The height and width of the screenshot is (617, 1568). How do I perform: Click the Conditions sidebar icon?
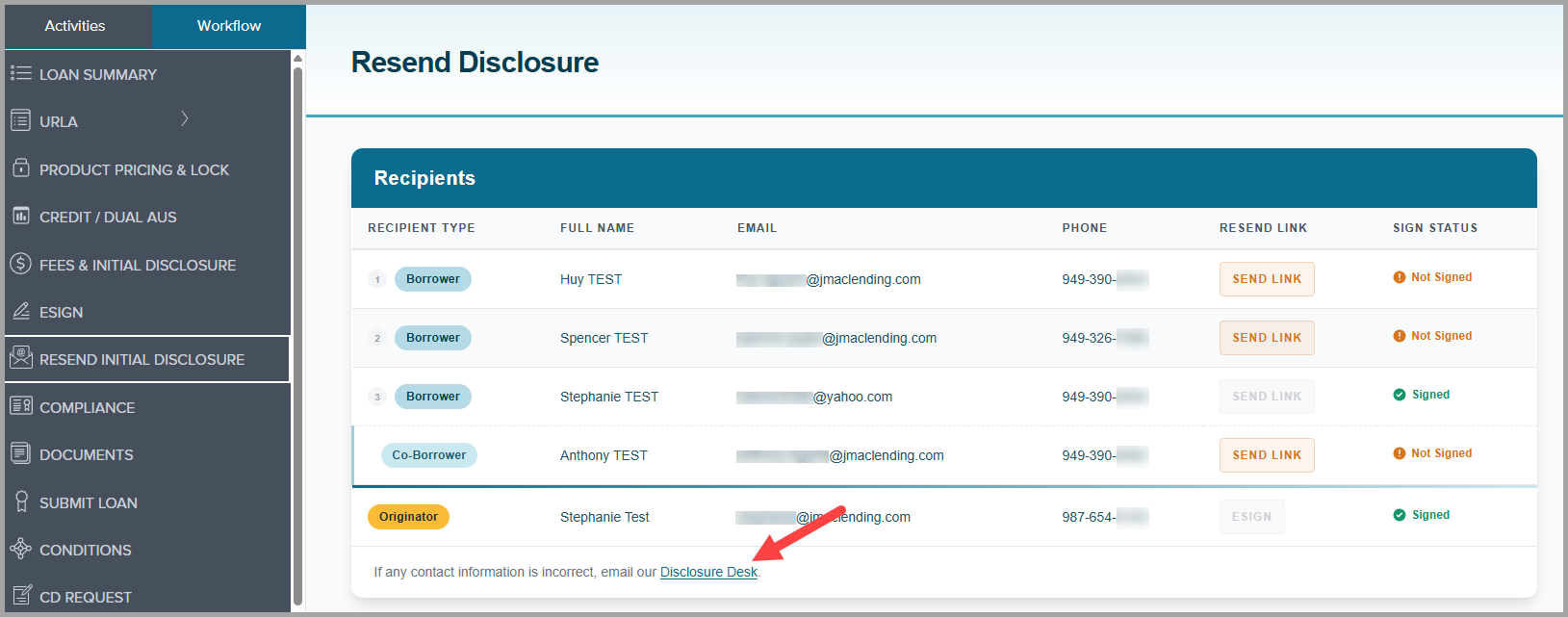click(x=20, y=549)
